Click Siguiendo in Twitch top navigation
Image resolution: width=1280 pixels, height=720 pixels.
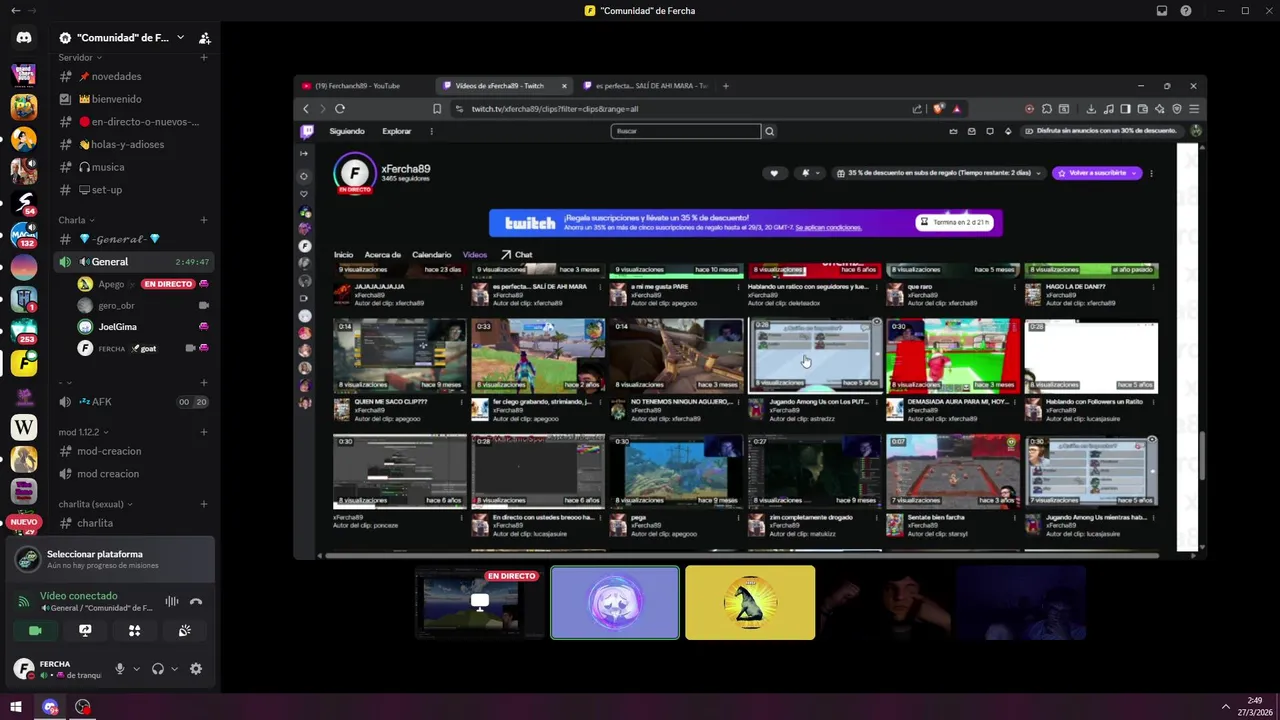coord(347,131)
